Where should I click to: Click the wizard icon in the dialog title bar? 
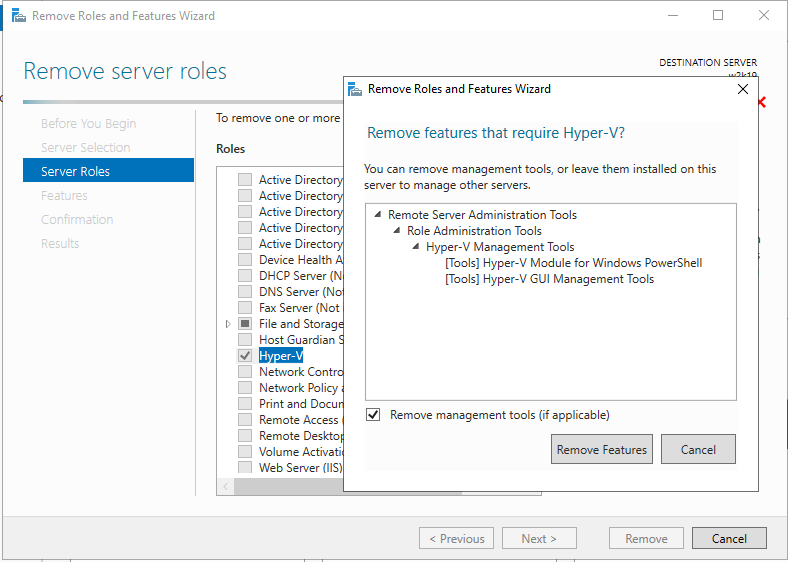(355, 89)
